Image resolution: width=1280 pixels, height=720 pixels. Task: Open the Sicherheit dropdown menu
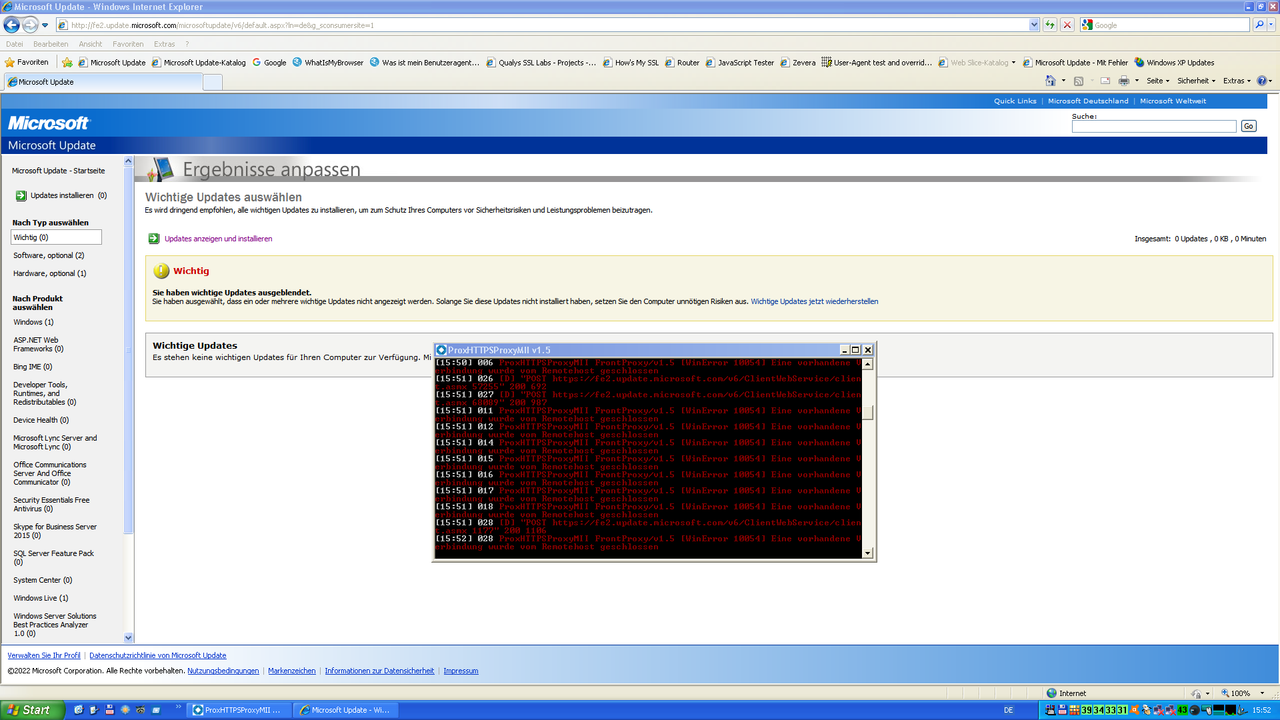pyautogui.click(x=1196, y=80)
